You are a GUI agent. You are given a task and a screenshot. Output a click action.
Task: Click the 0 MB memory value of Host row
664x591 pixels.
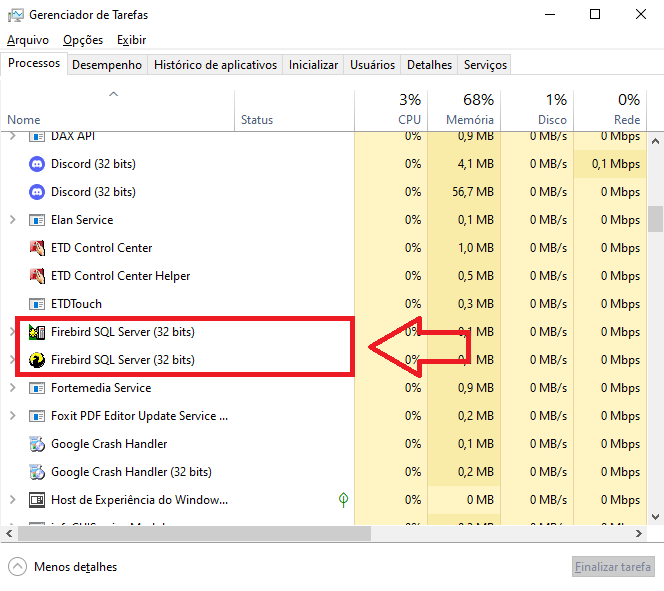(x=480, y=500)
